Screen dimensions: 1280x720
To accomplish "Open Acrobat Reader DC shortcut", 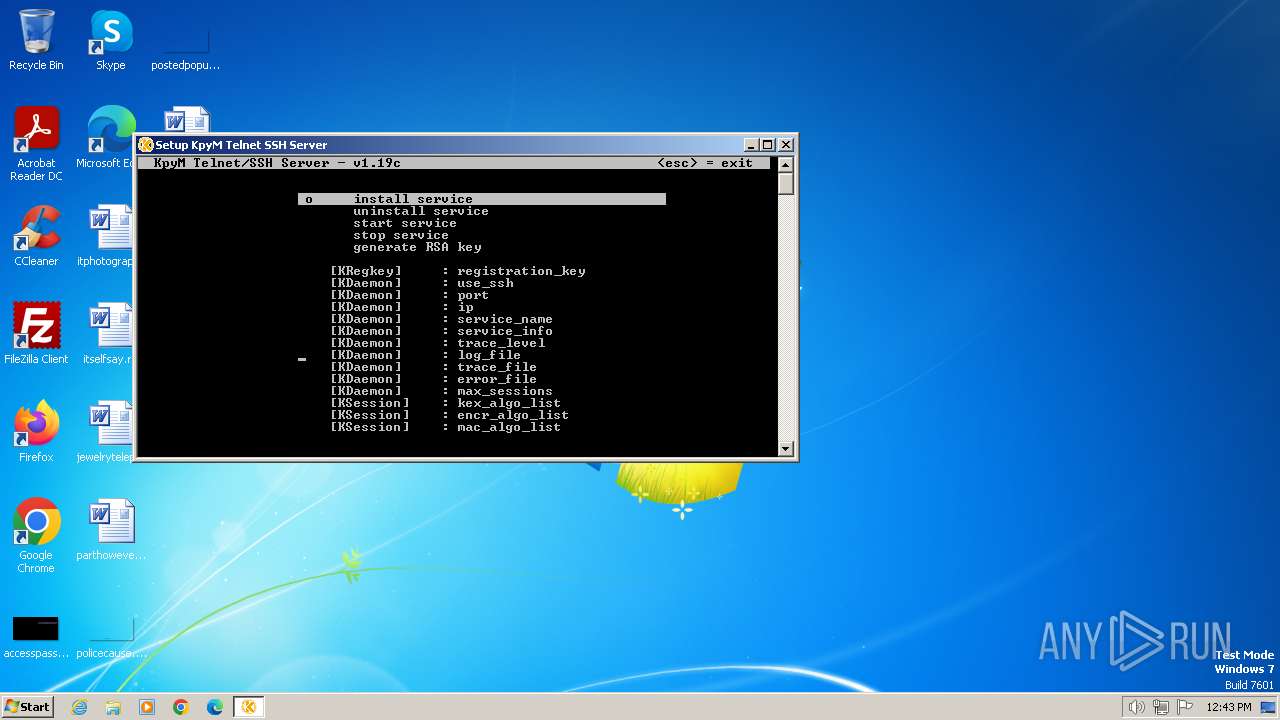I will (x=36, y=143).
